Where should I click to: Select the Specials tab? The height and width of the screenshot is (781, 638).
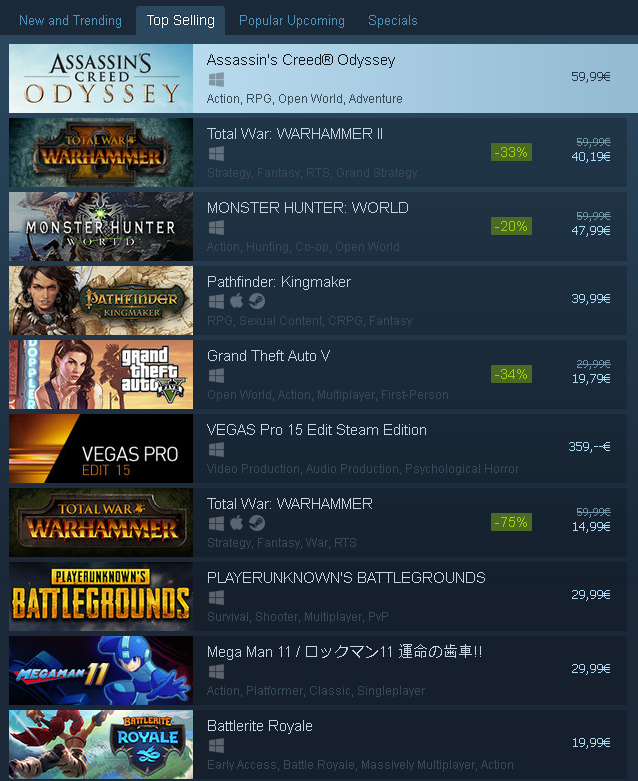(x=392, y=20)
